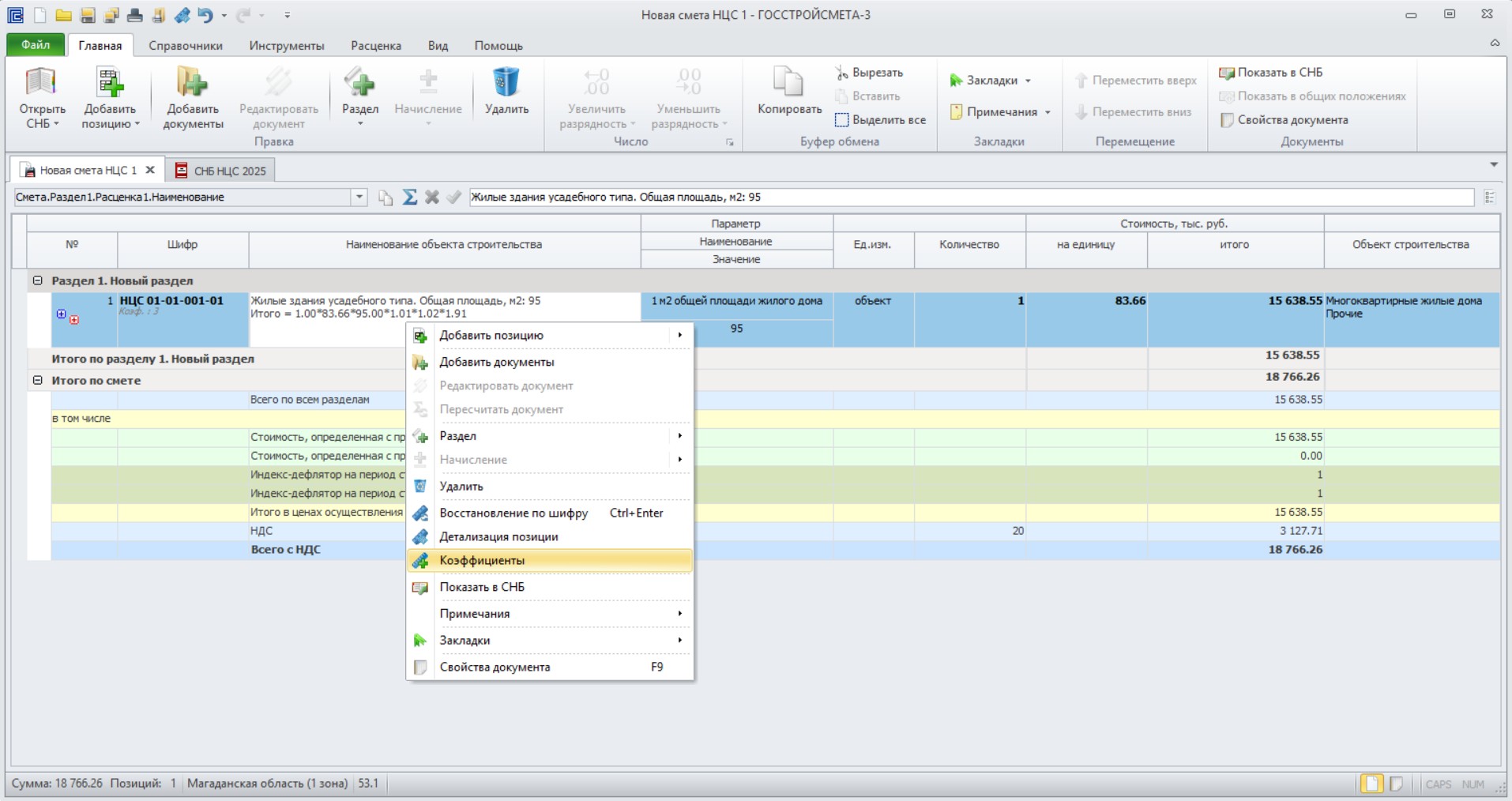Click the Открыть СНБ ribbon icon
This screenshot has height=801, width=1512.
coord(41,82)
